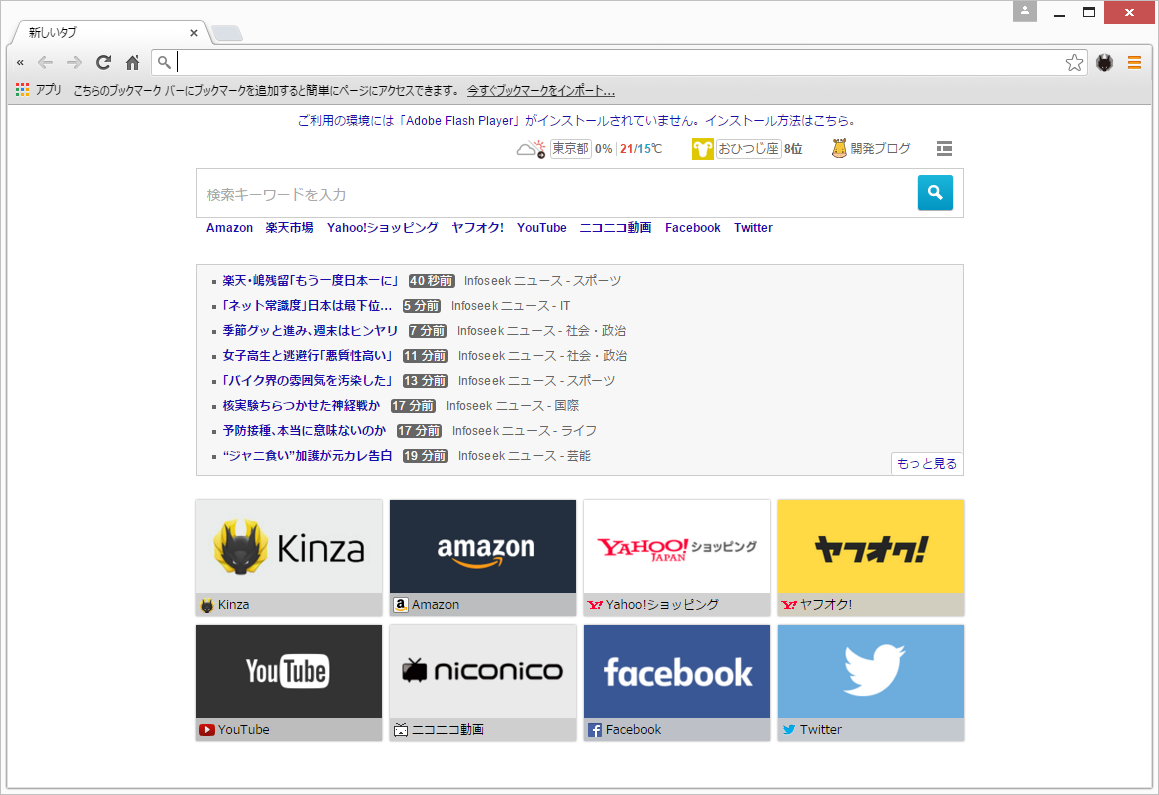Click the layout settings icon beside 開発ブログ
This screenshot has width=1159, height=795.
click(x=944, y=148)
